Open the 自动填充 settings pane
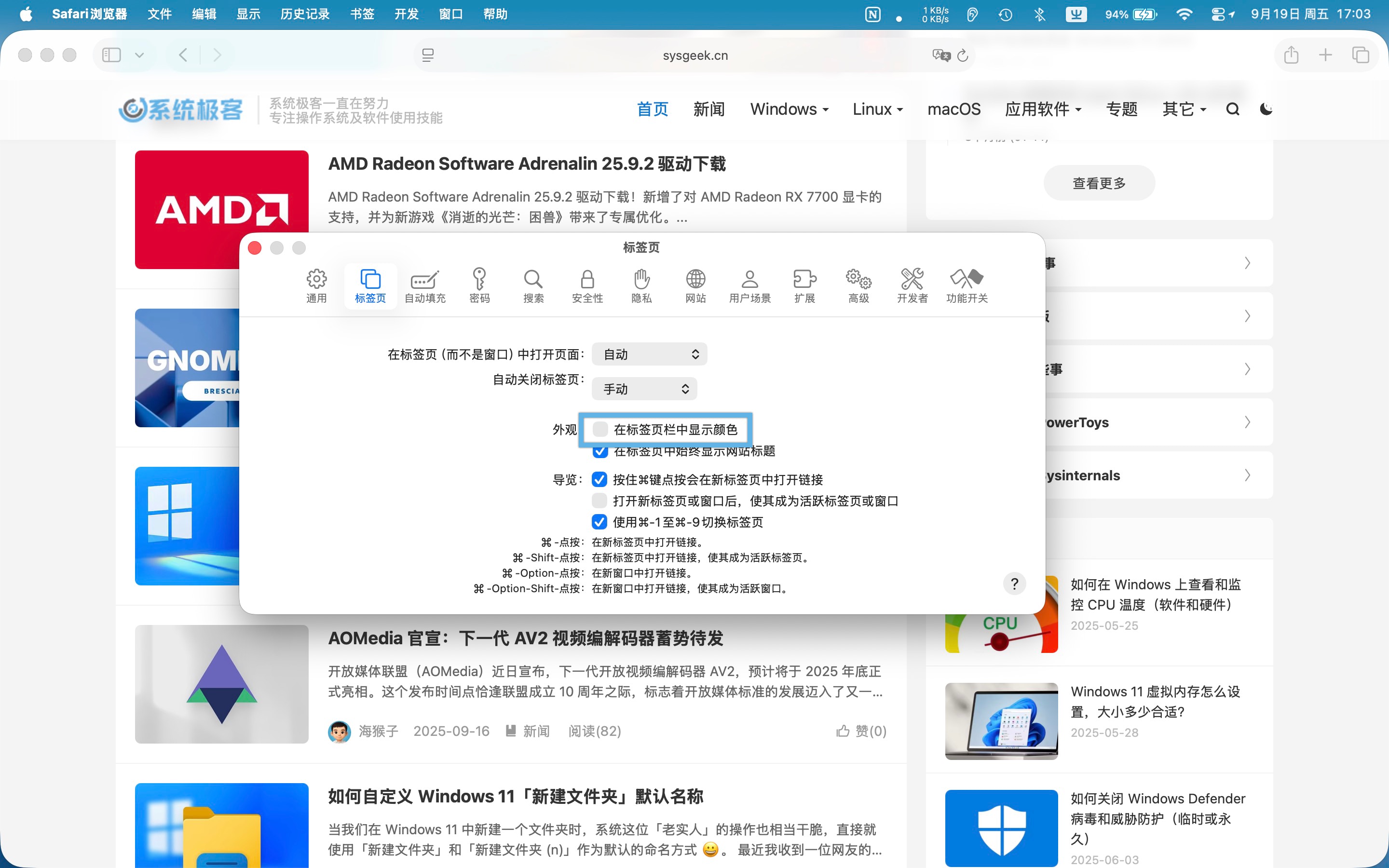1389x868 pixels. (x=425, y=286)
